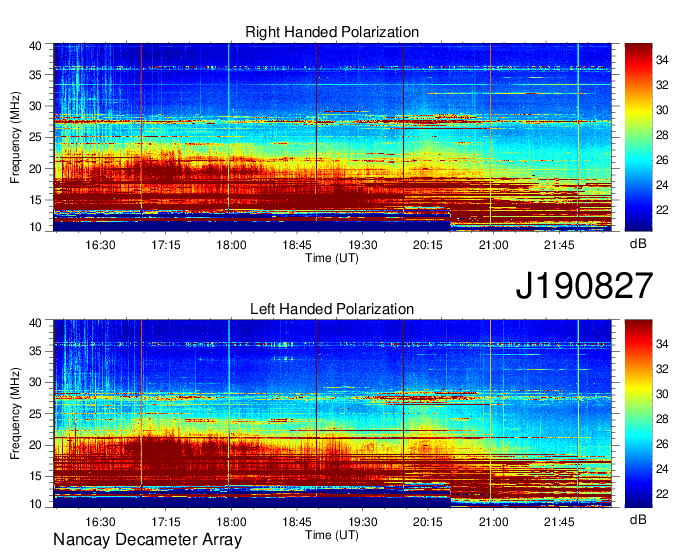Click the 35 MHz tick on the Right Handed plot

tap(35, 75)
